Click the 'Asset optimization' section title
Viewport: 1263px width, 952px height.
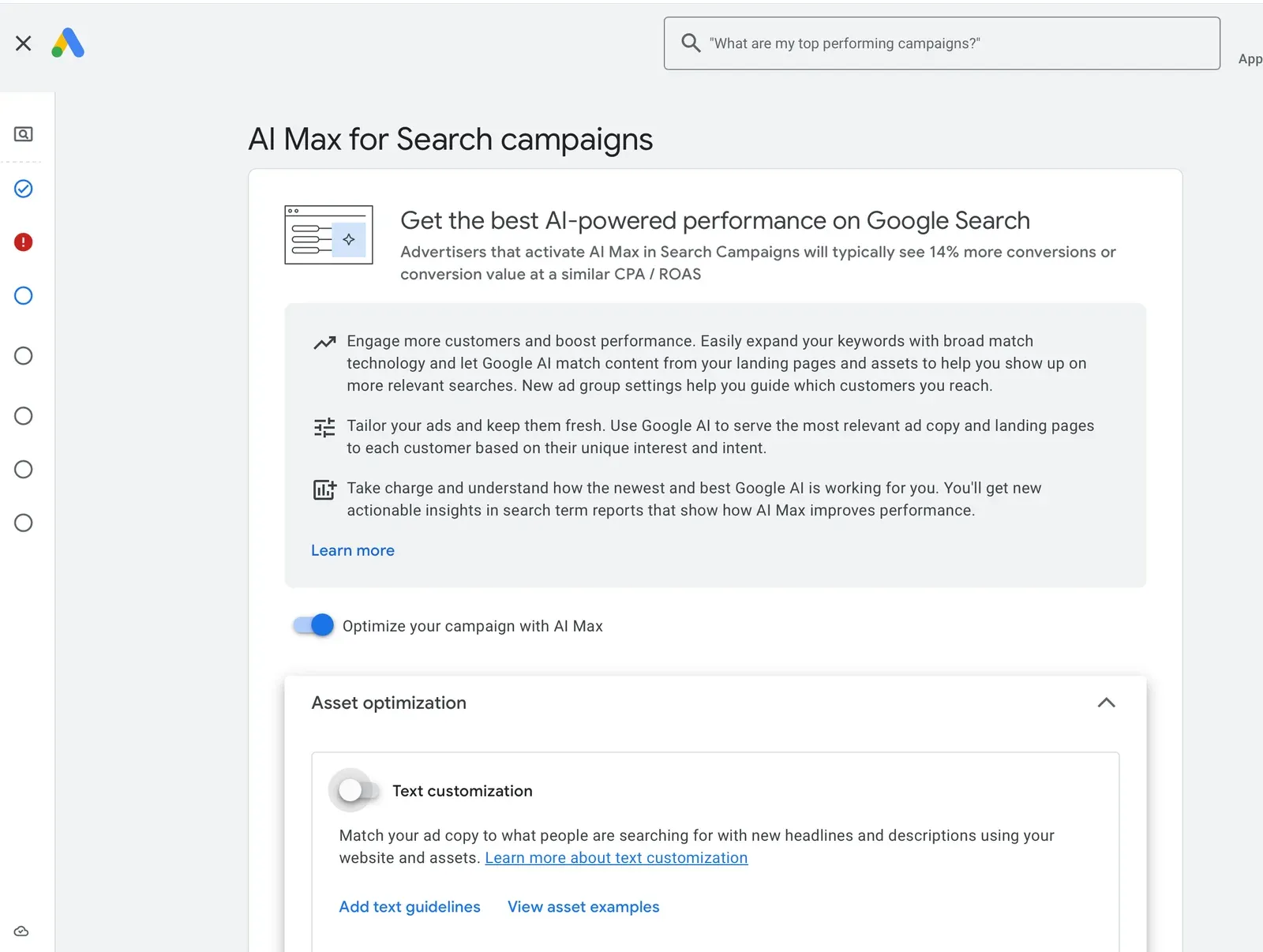(389, 703)
